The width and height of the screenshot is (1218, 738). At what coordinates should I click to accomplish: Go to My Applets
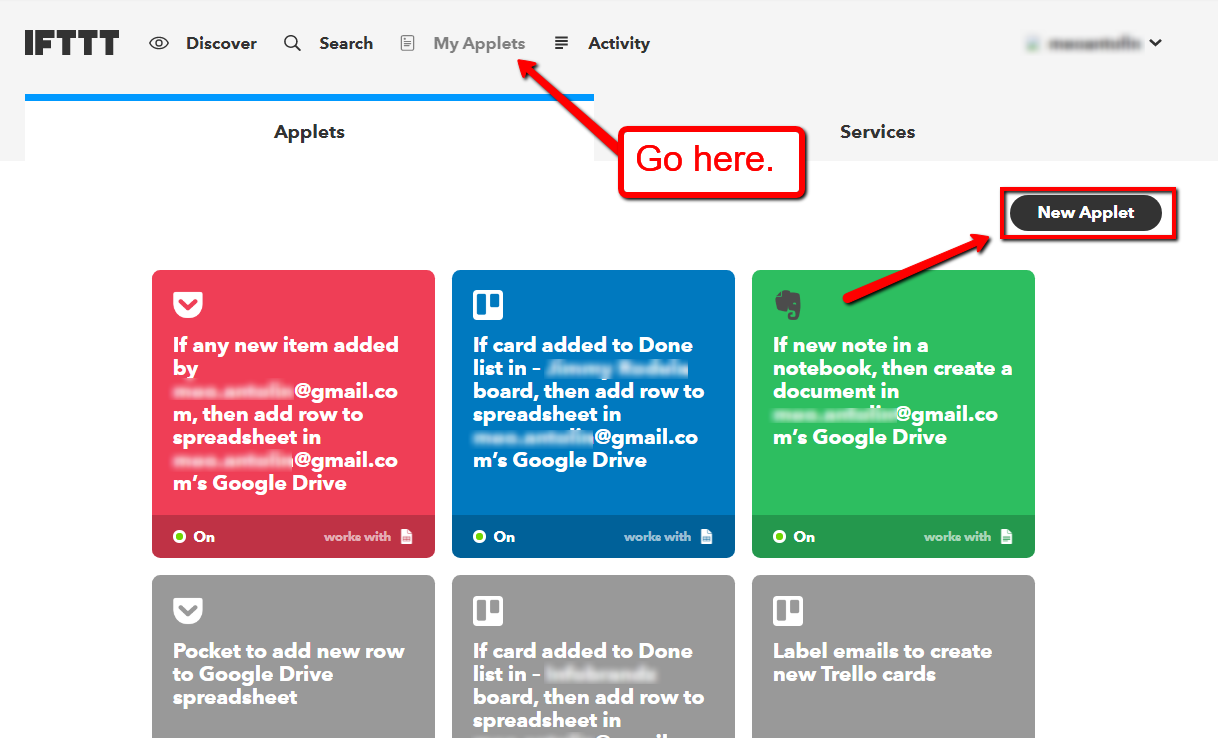coord(463,43)
